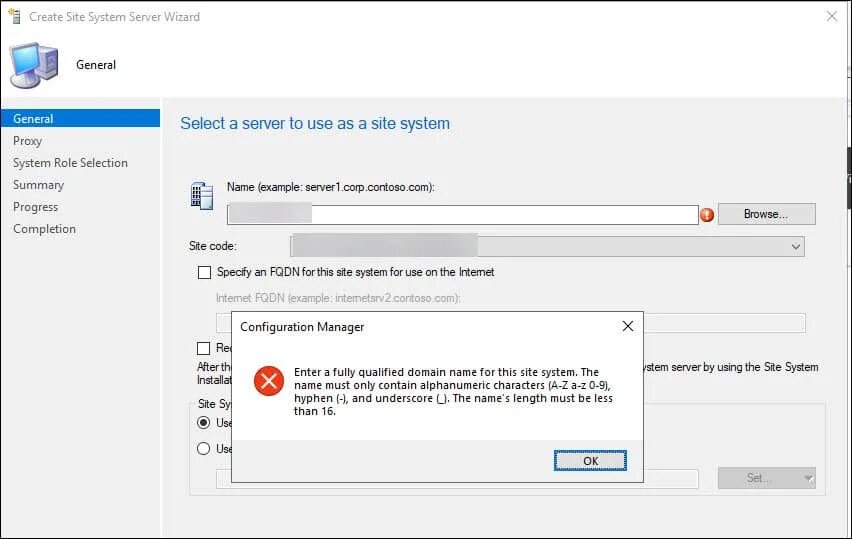Screen dimensions: 852x539
Task: Close the Create Site System Server Wizard
Action: click(832, 16)
